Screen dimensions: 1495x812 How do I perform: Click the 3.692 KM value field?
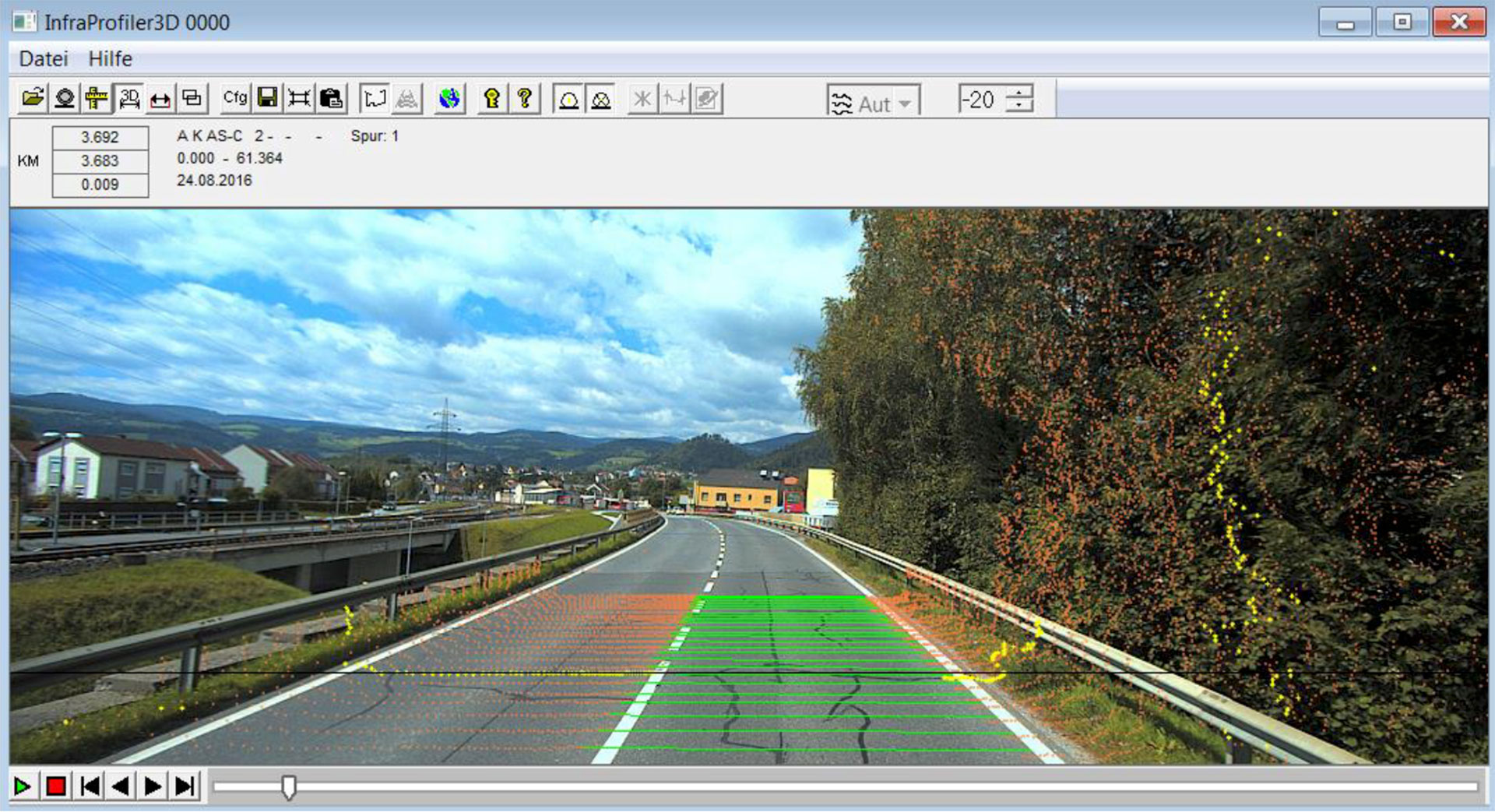coord(100,138)
